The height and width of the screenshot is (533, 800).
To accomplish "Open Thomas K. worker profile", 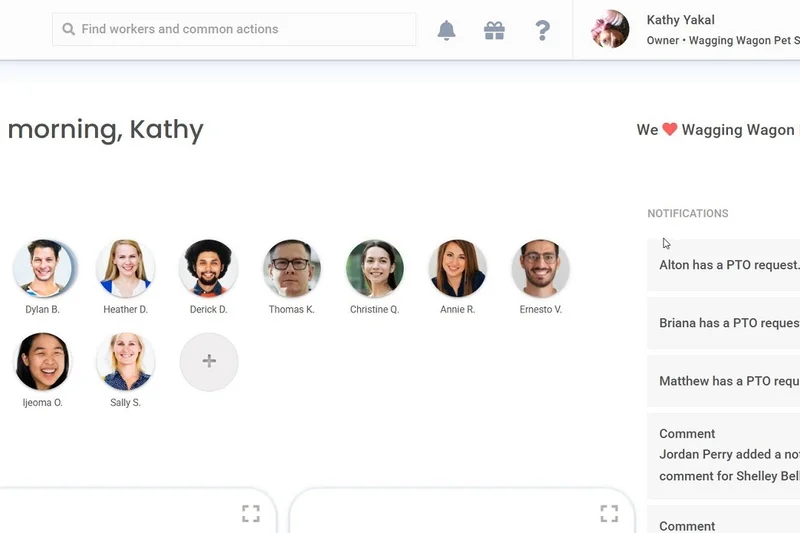I will tap(292, 269).
